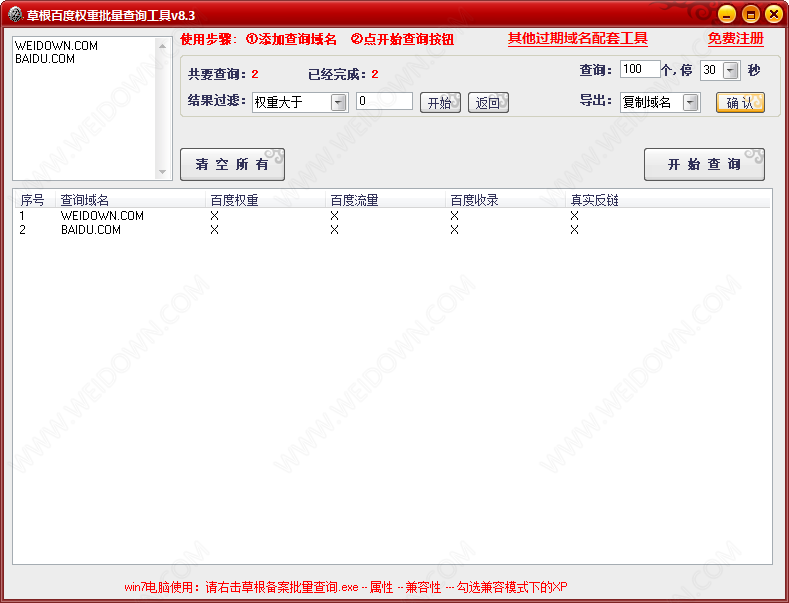Open the 免费注册 link

(736, 39)
